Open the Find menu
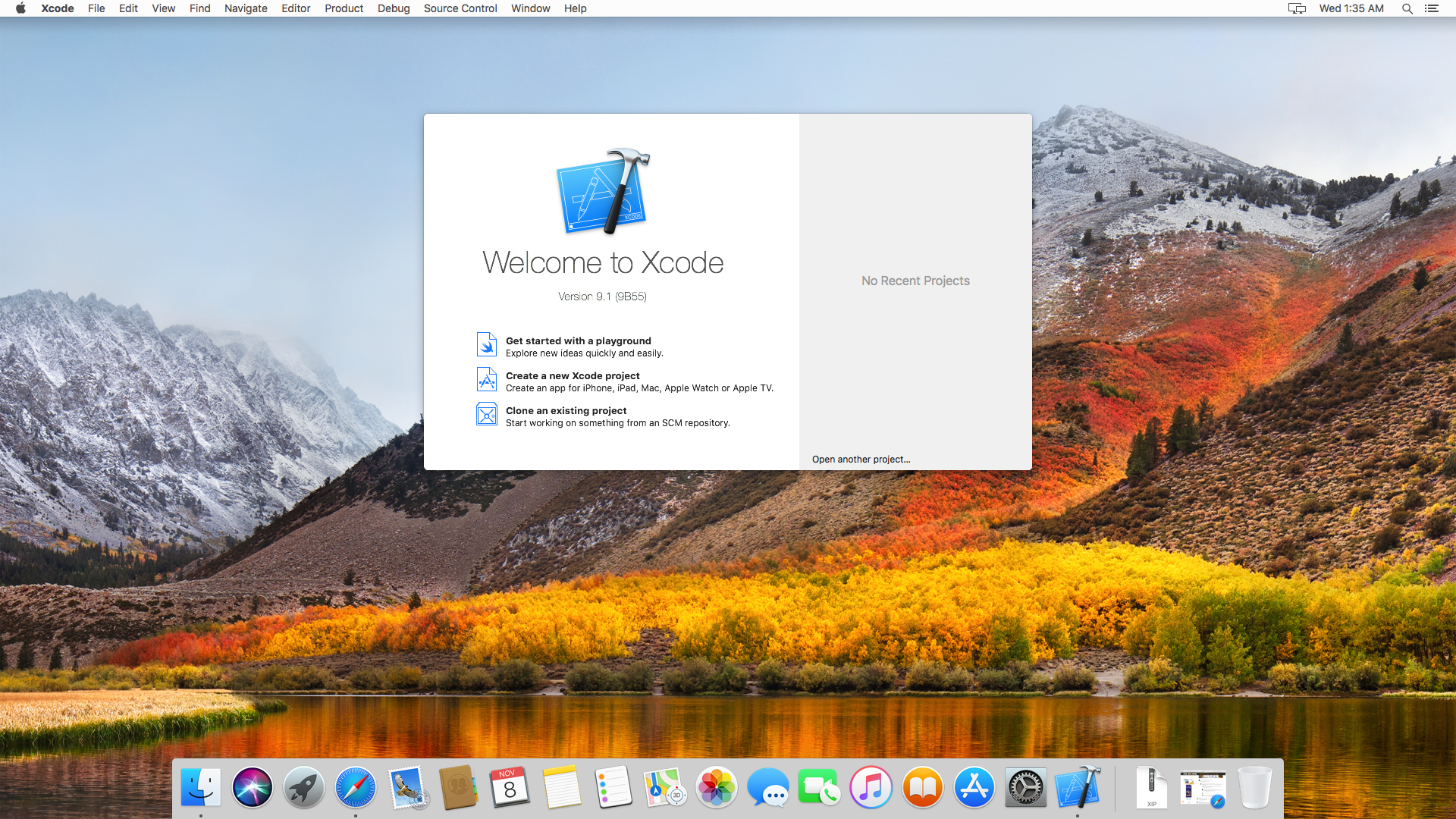1456x819 pixels. [199, 8]
